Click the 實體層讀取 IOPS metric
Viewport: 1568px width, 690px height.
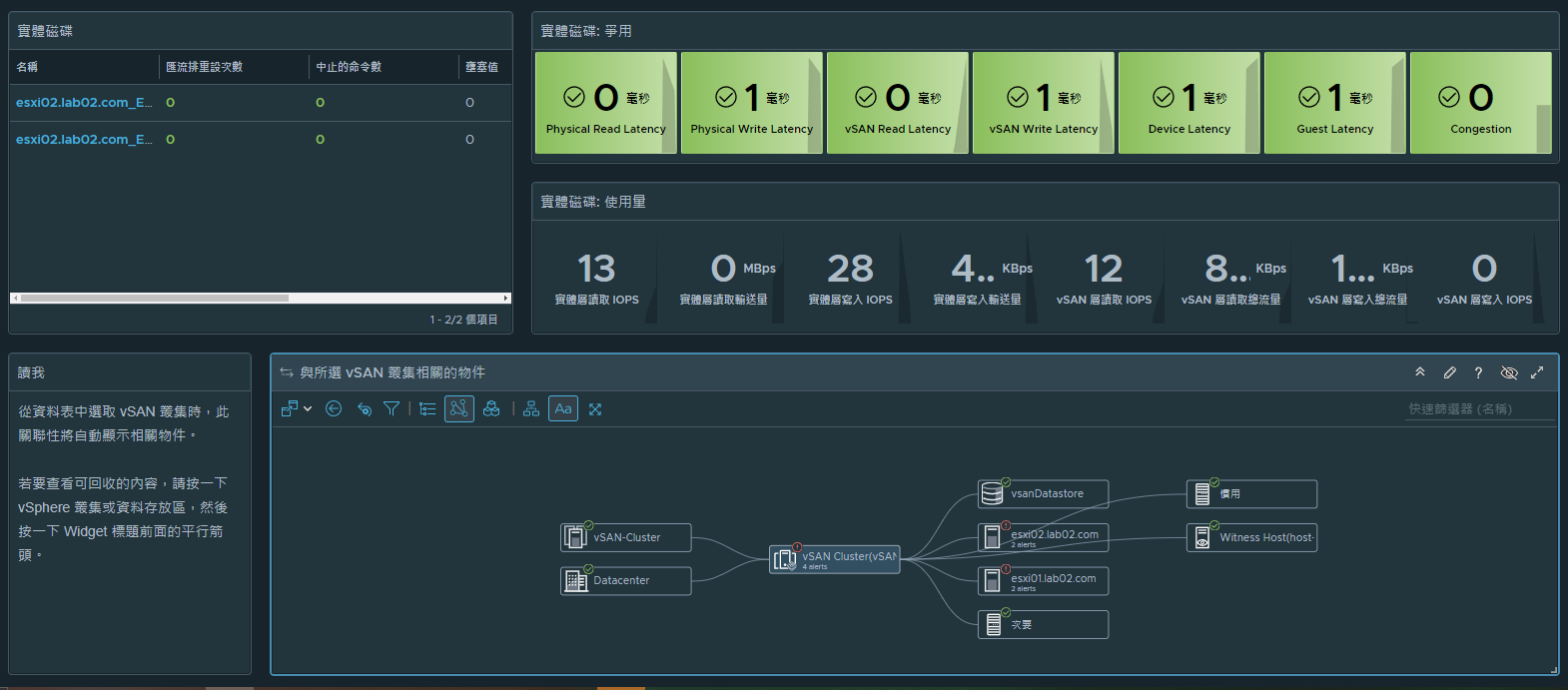click(x=597, y=278)
